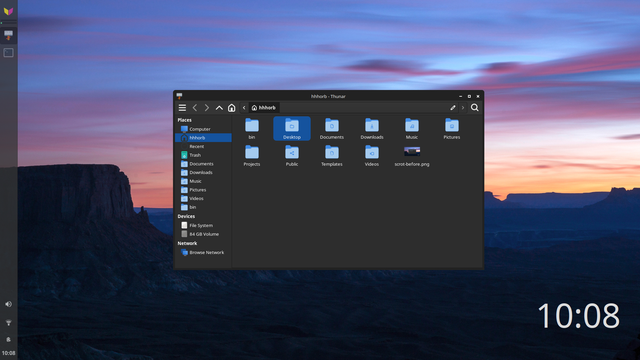640x360 pixels.
Task: Select the Templates folder
Action: pos(332,156)
